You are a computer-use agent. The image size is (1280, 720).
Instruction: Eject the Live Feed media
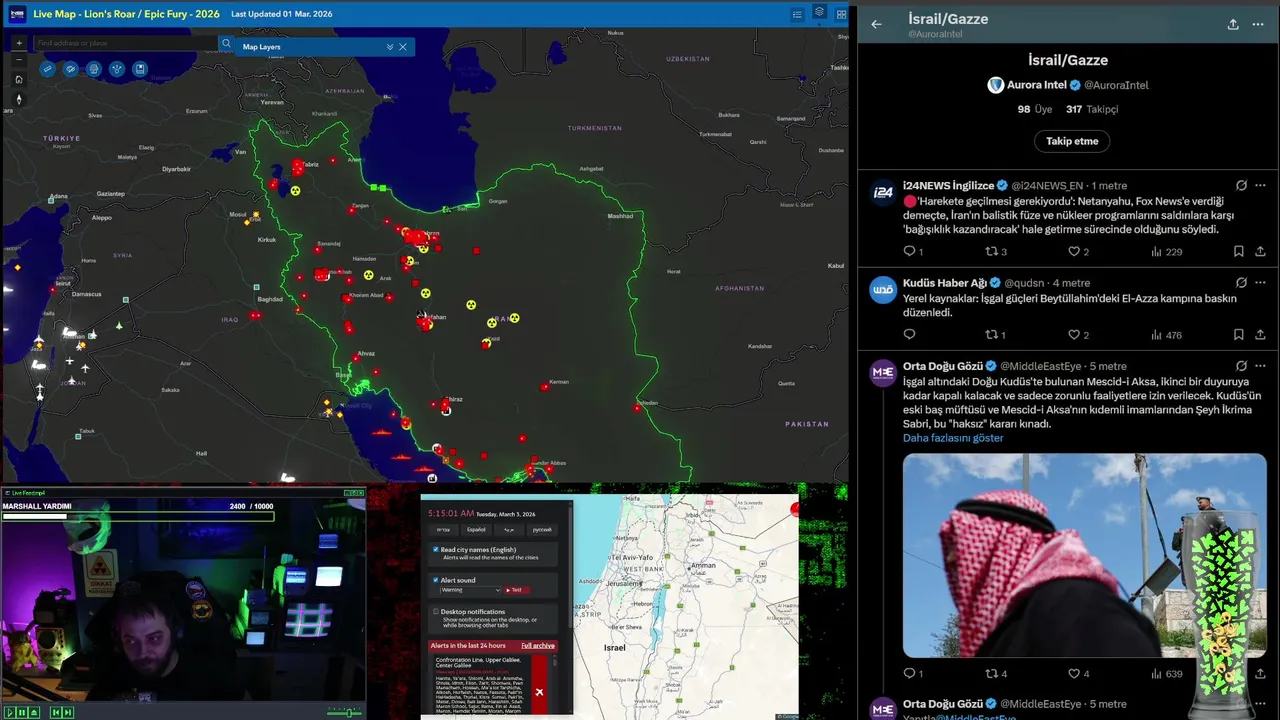34,712
